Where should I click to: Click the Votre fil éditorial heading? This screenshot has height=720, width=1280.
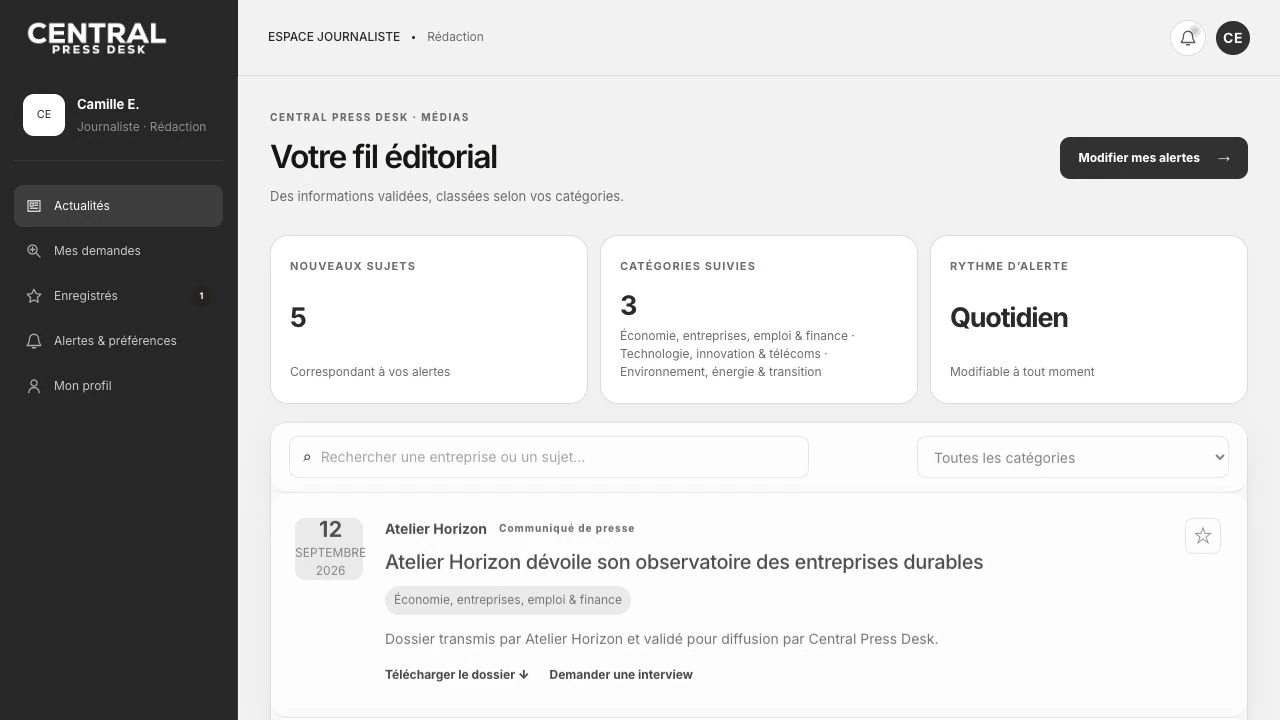384,157
